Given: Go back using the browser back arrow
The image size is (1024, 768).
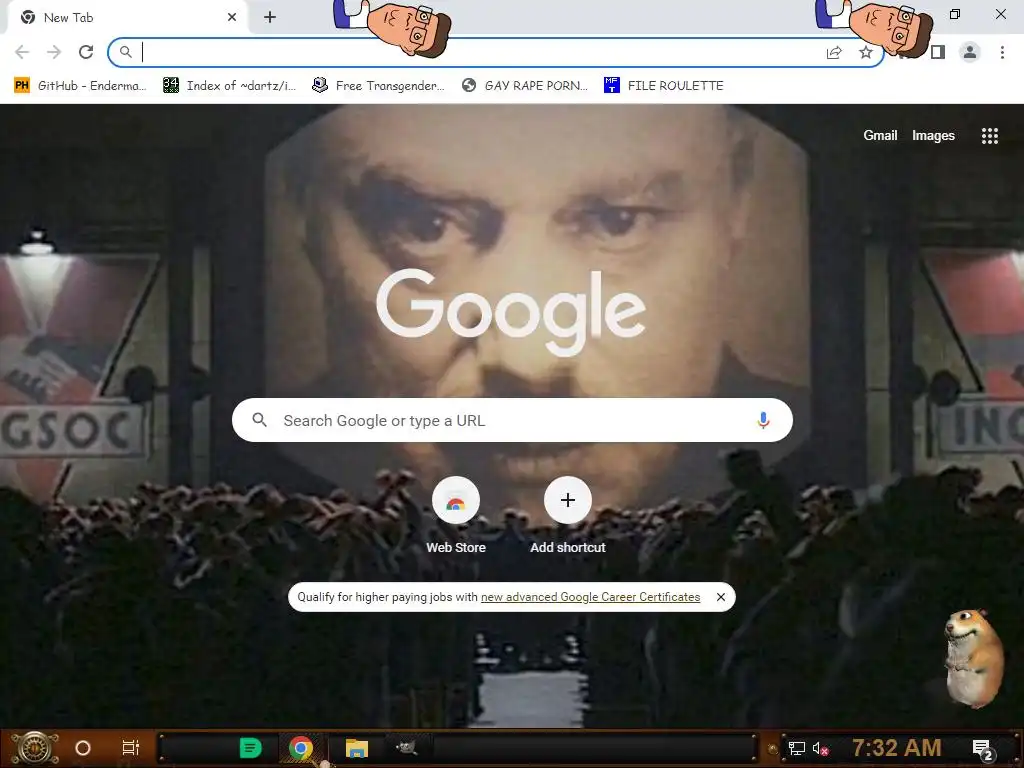Looking at the screenshot, I should tap(22, 52).
